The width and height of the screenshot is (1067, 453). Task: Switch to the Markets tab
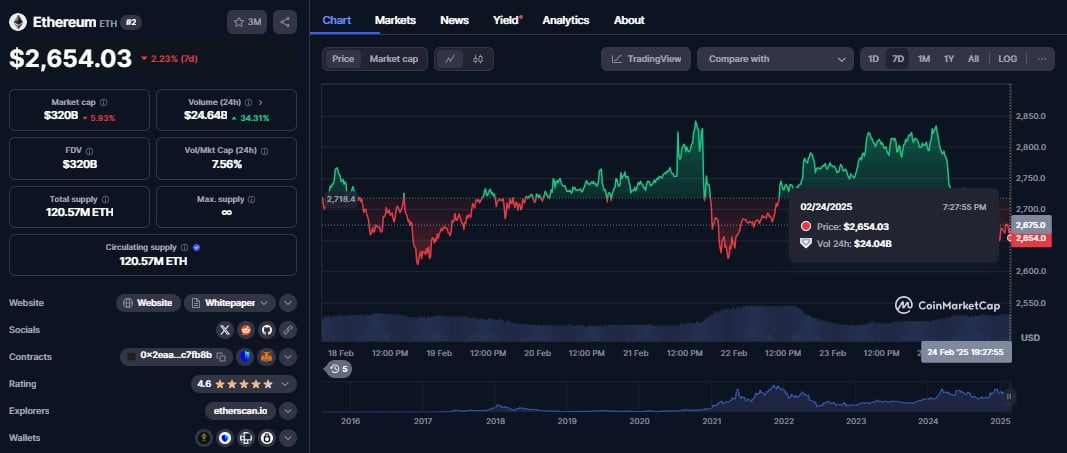pyautogui.click(x=395, y=20)
